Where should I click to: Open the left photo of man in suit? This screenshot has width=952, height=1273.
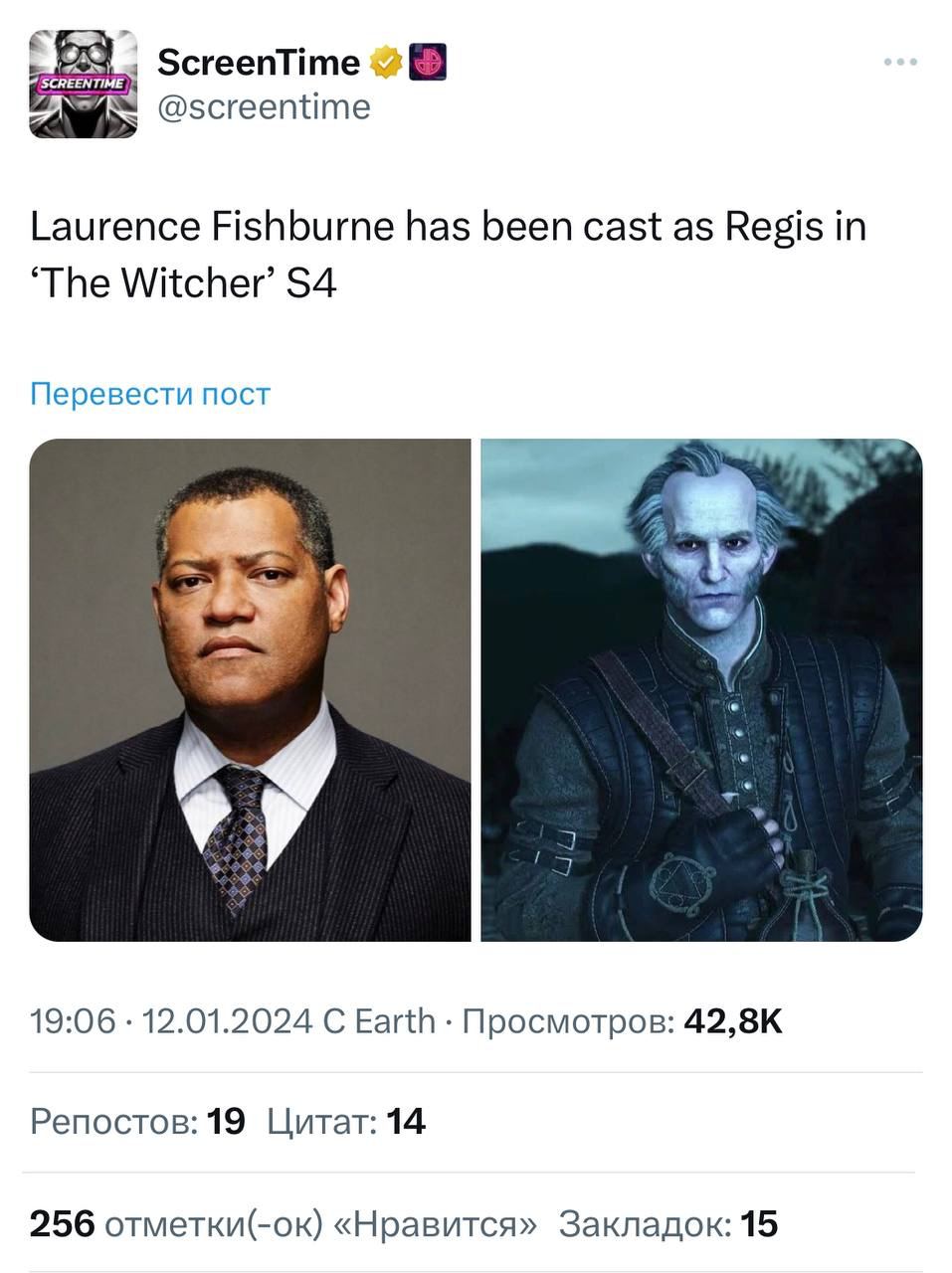coord(251,690)
